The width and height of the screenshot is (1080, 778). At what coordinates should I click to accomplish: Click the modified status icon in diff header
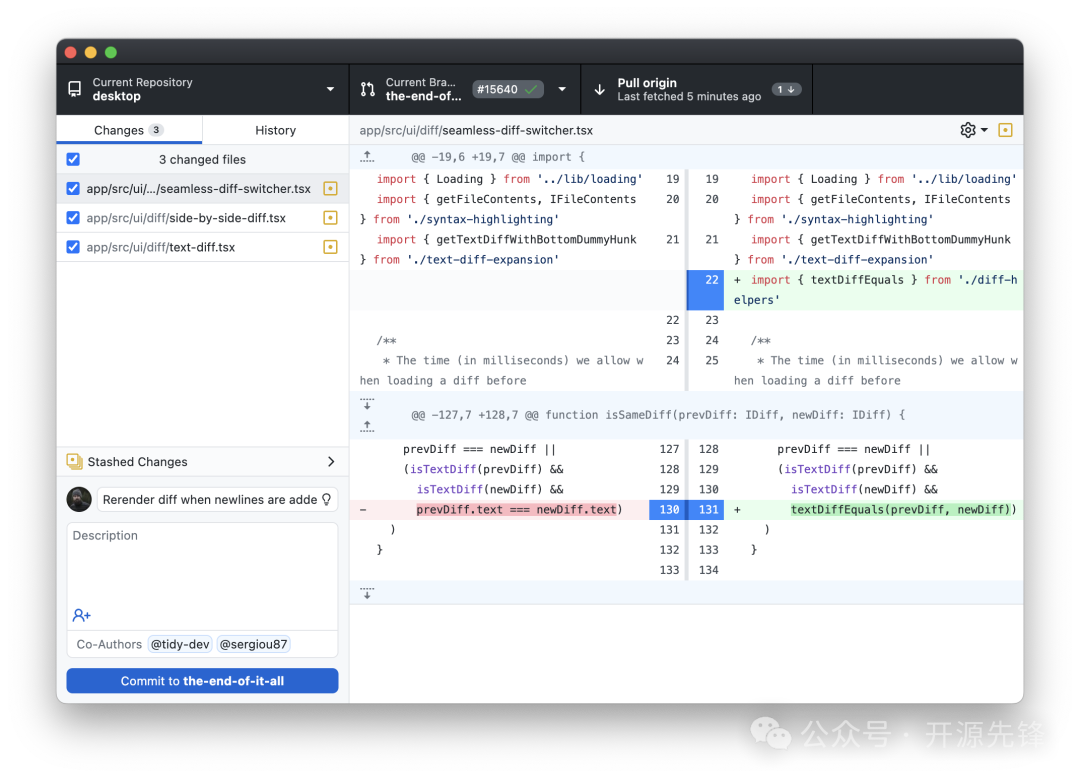tap(1005, 130)
